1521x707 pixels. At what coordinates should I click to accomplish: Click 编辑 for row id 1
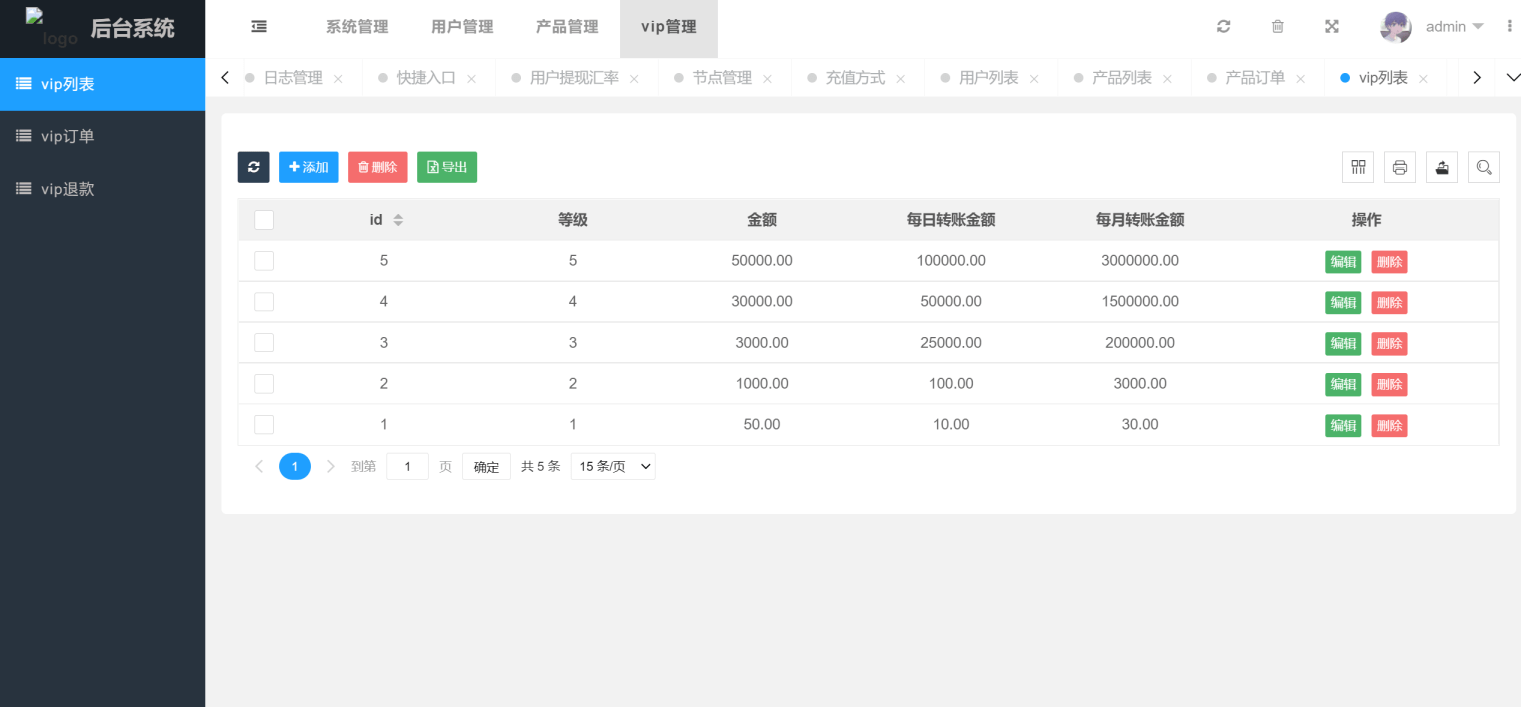[x=1343, y=426]
